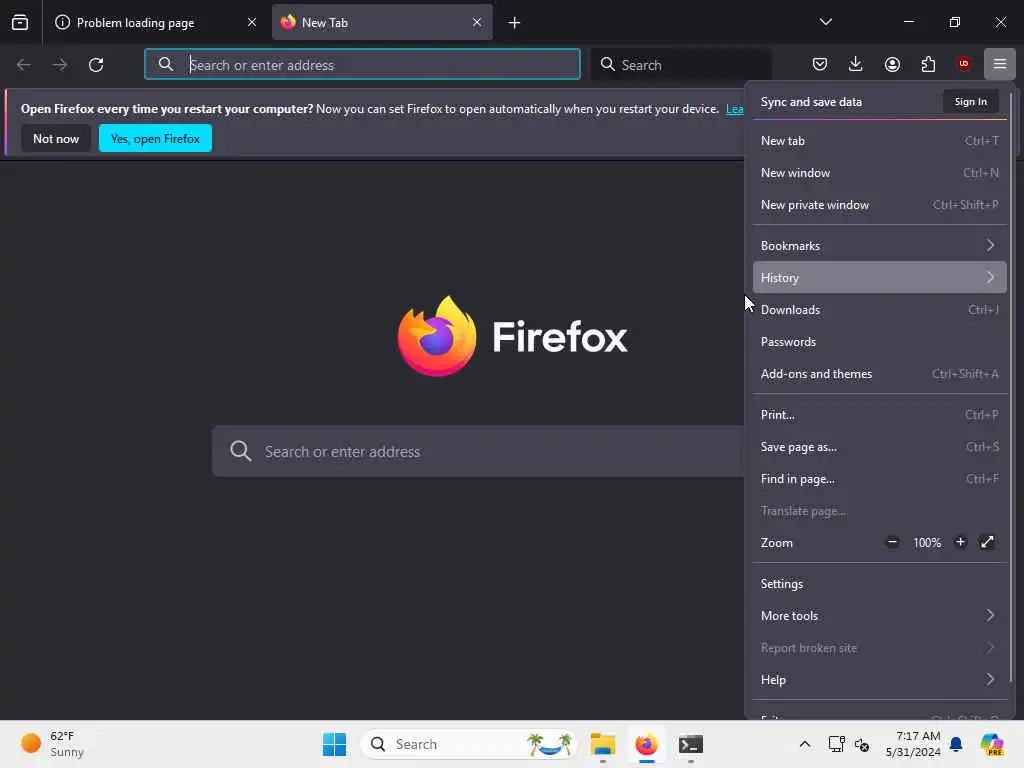This screenshot has width=1024, height=768.
Task: Focus the address bar field
Action: click(x=362, y=64)
